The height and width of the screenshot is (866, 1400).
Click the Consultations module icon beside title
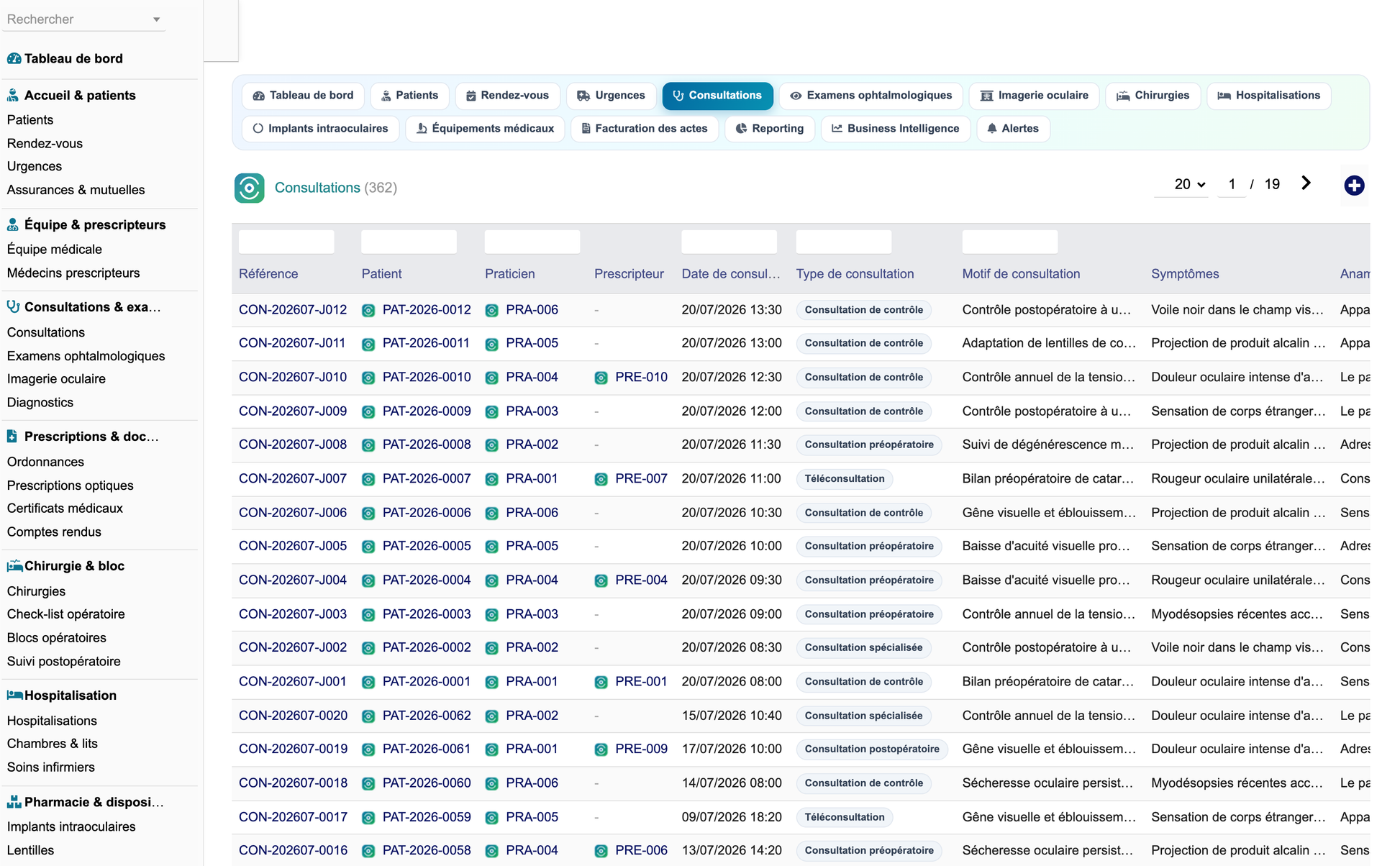click(249, 188)
